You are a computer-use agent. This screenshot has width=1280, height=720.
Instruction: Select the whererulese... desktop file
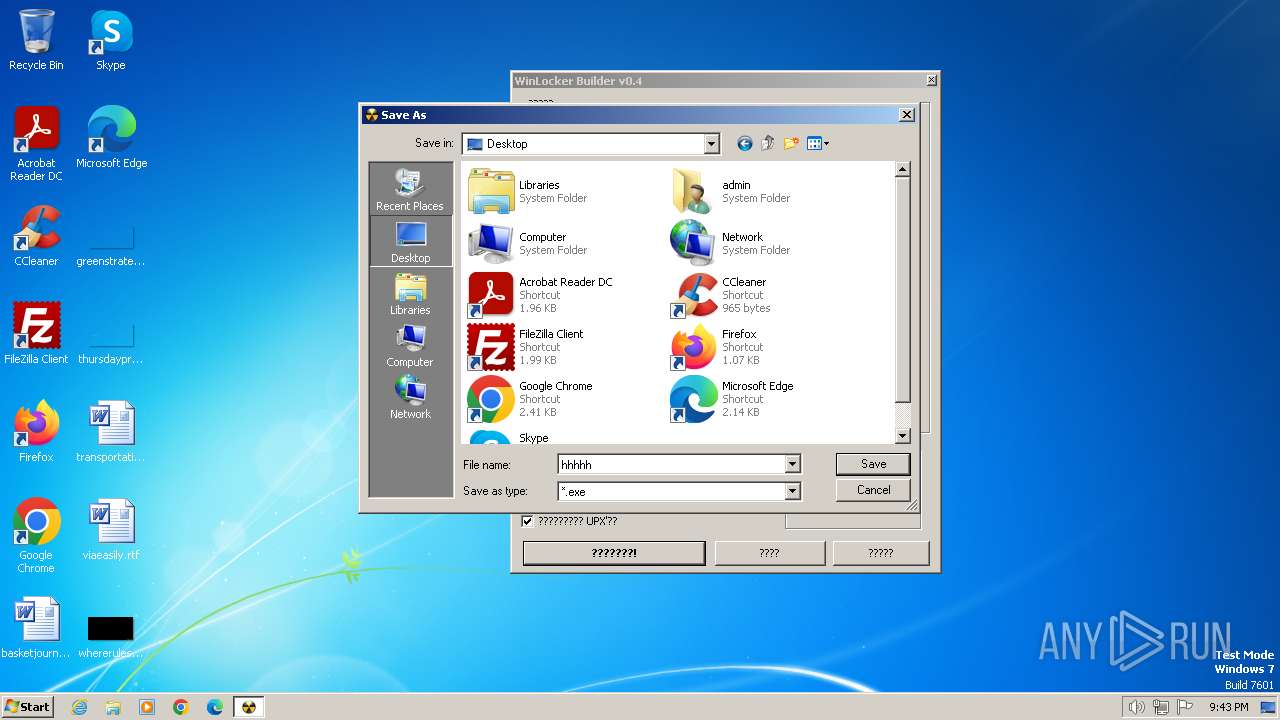click(x=111, y=636)
